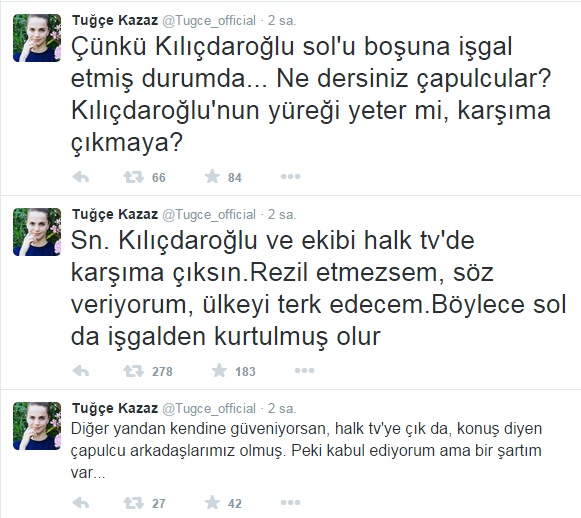
Task: Reply to the tweet with 27 retweets
Action: 81,503
